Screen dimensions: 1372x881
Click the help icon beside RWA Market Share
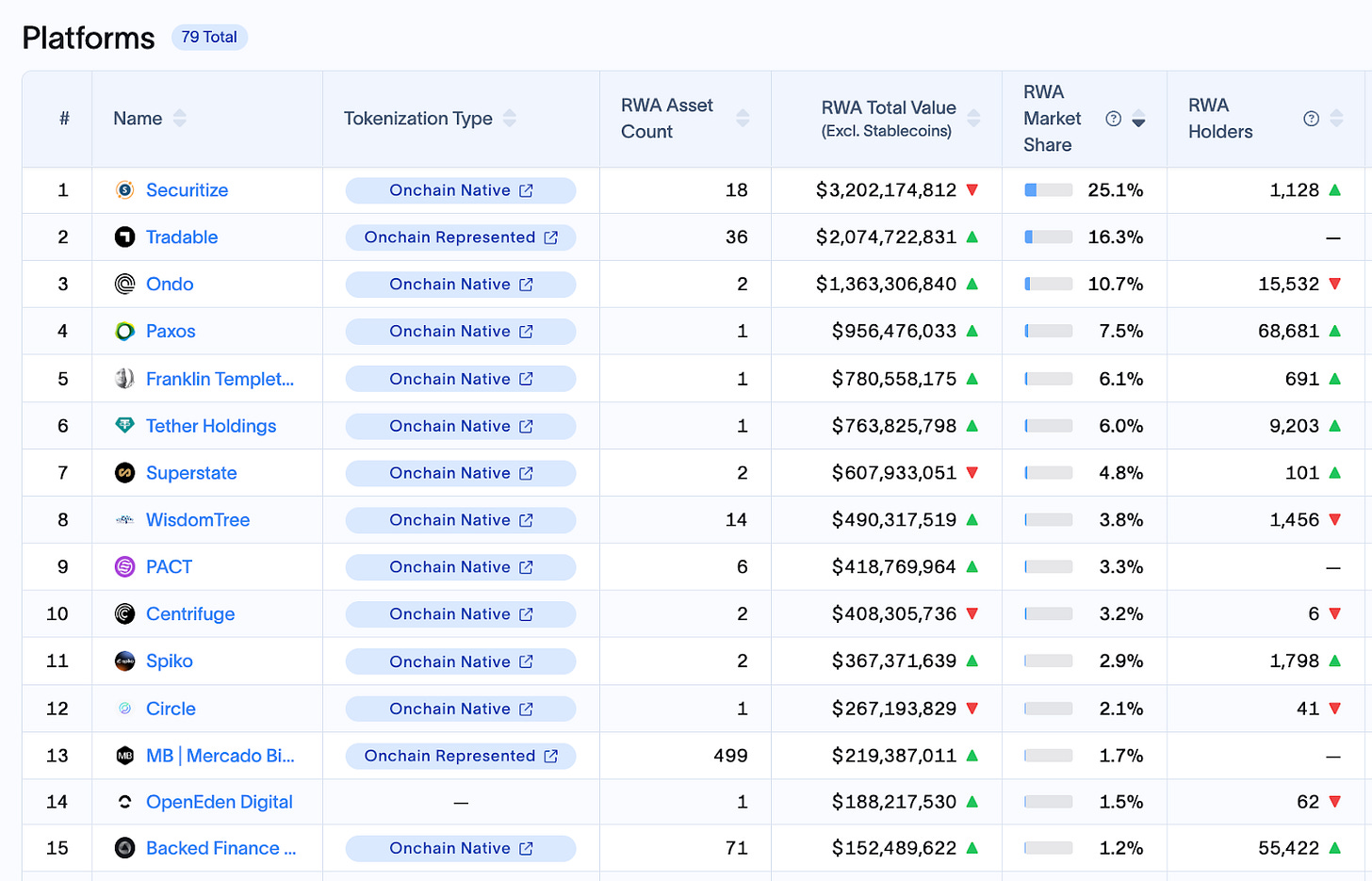point(1113,119)
